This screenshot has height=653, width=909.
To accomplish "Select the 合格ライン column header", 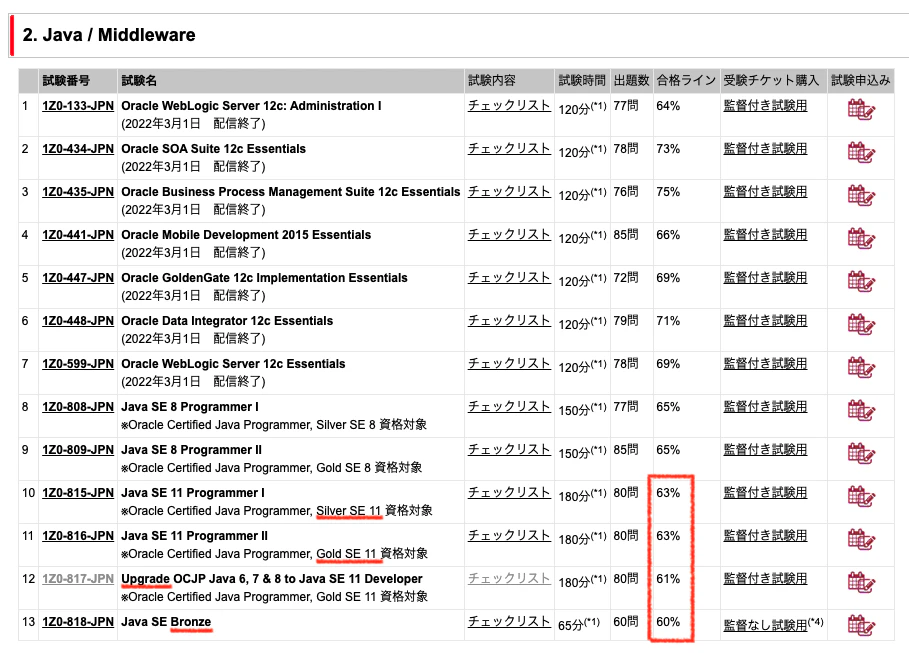I will [x=686, y=81].
